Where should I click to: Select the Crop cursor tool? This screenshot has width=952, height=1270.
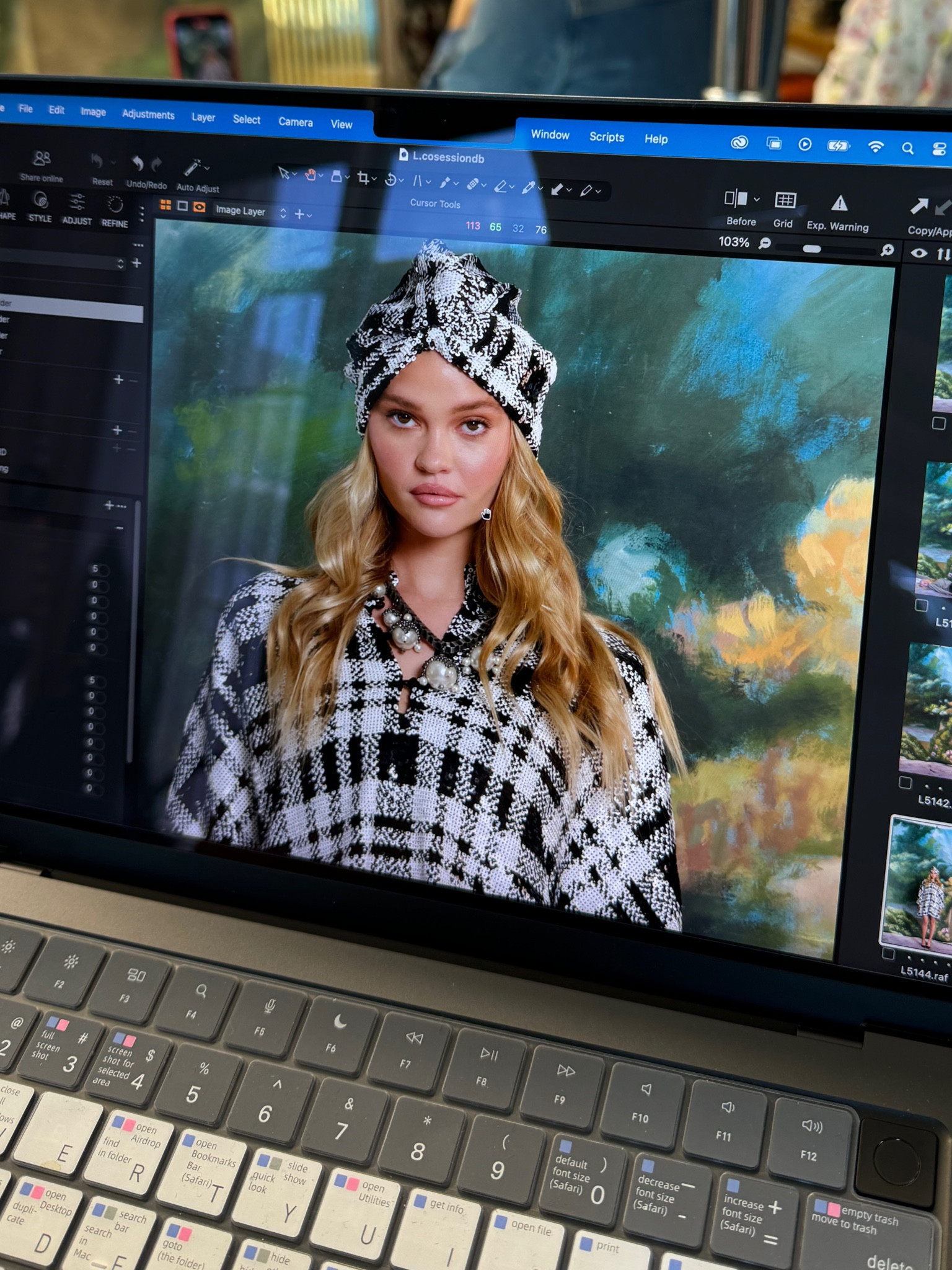364,179
